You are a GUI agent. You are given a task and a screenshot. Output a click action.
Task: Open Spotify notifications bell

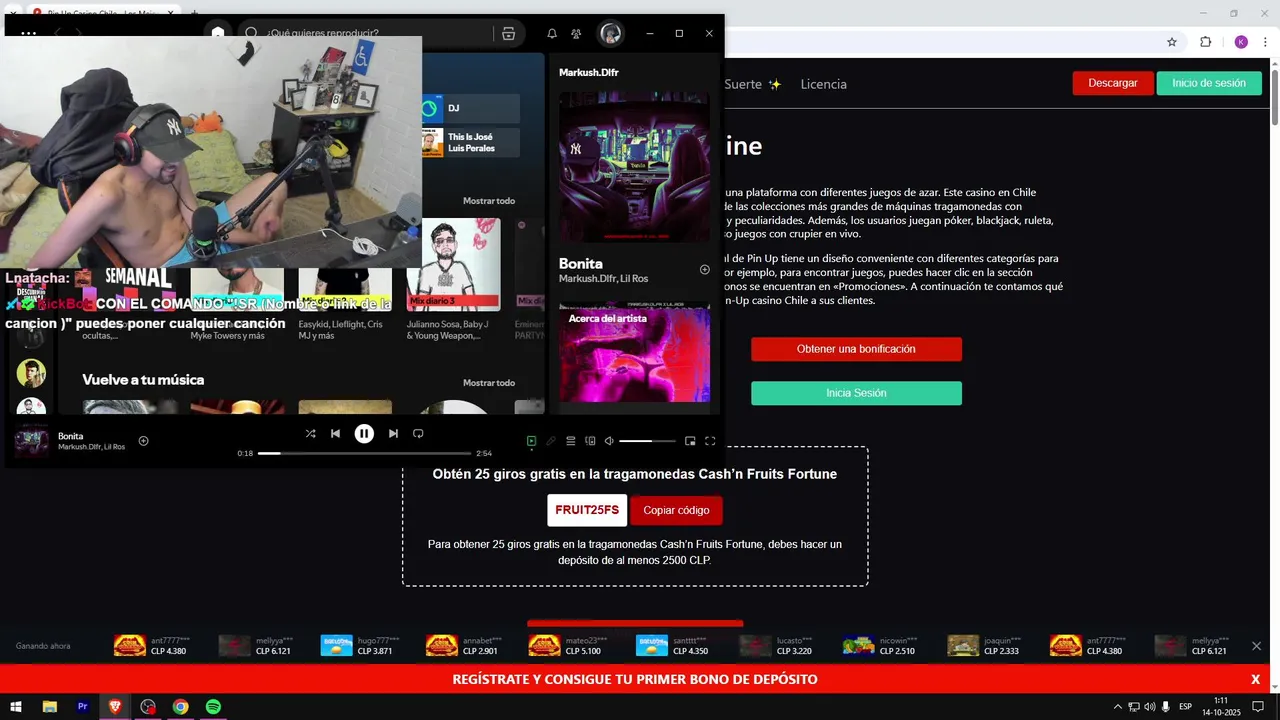click(x=552, y=33)
